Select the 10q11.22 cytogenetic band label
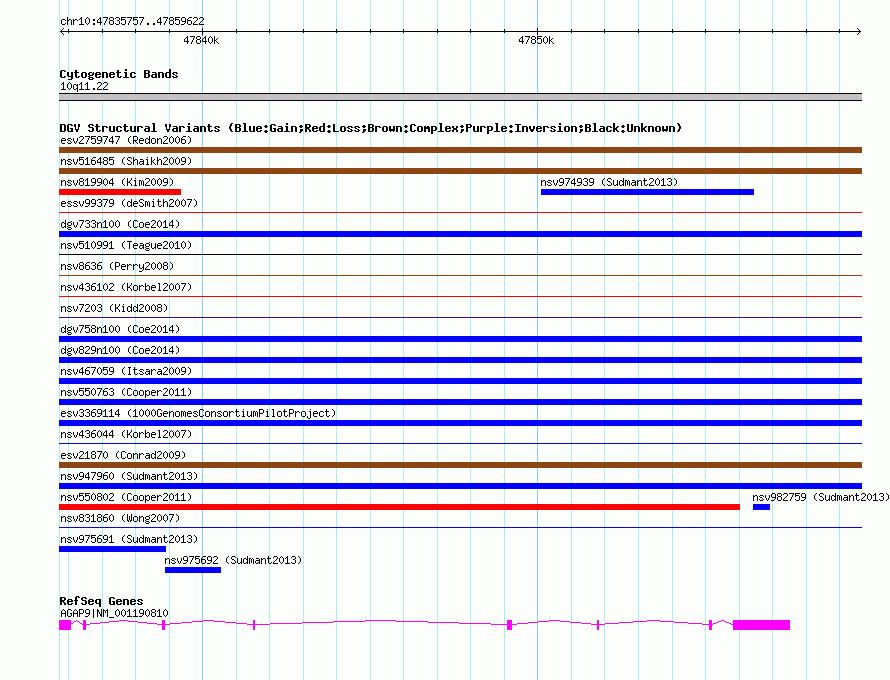Viewport: 890px width, 680px height. point(84,87)
